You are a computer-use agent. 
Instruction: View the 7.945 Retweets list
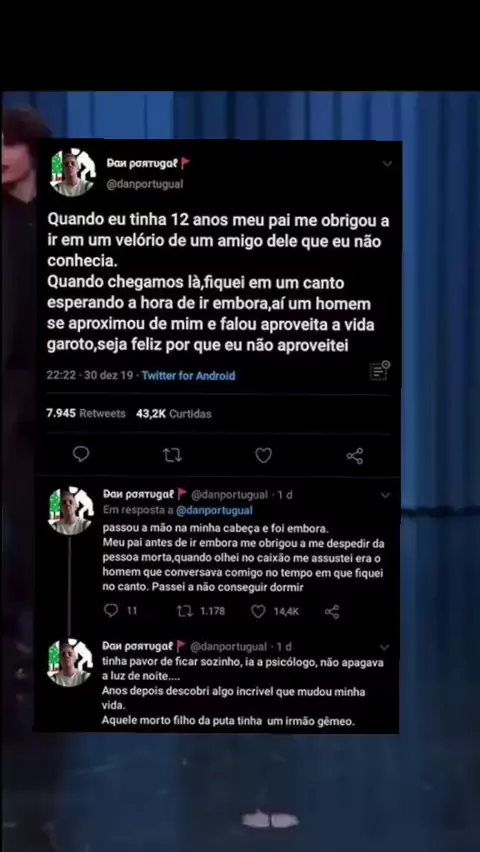[86, 414]
